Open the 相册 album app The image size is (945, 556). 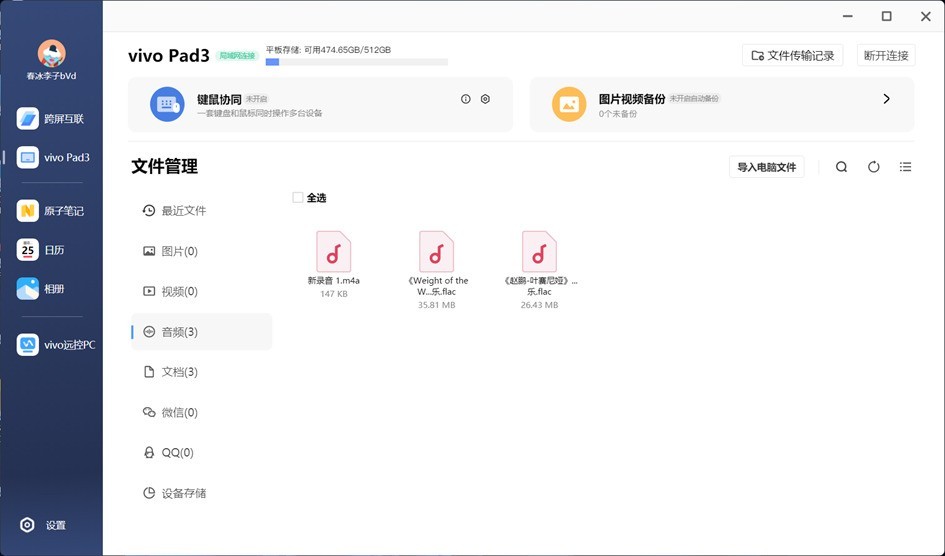click(41, 289)
